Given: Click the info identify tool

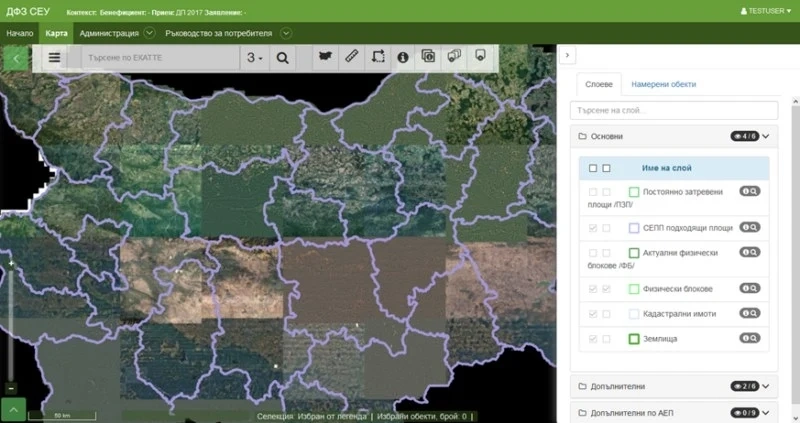Looking at the screenshot, I should 403,57.
